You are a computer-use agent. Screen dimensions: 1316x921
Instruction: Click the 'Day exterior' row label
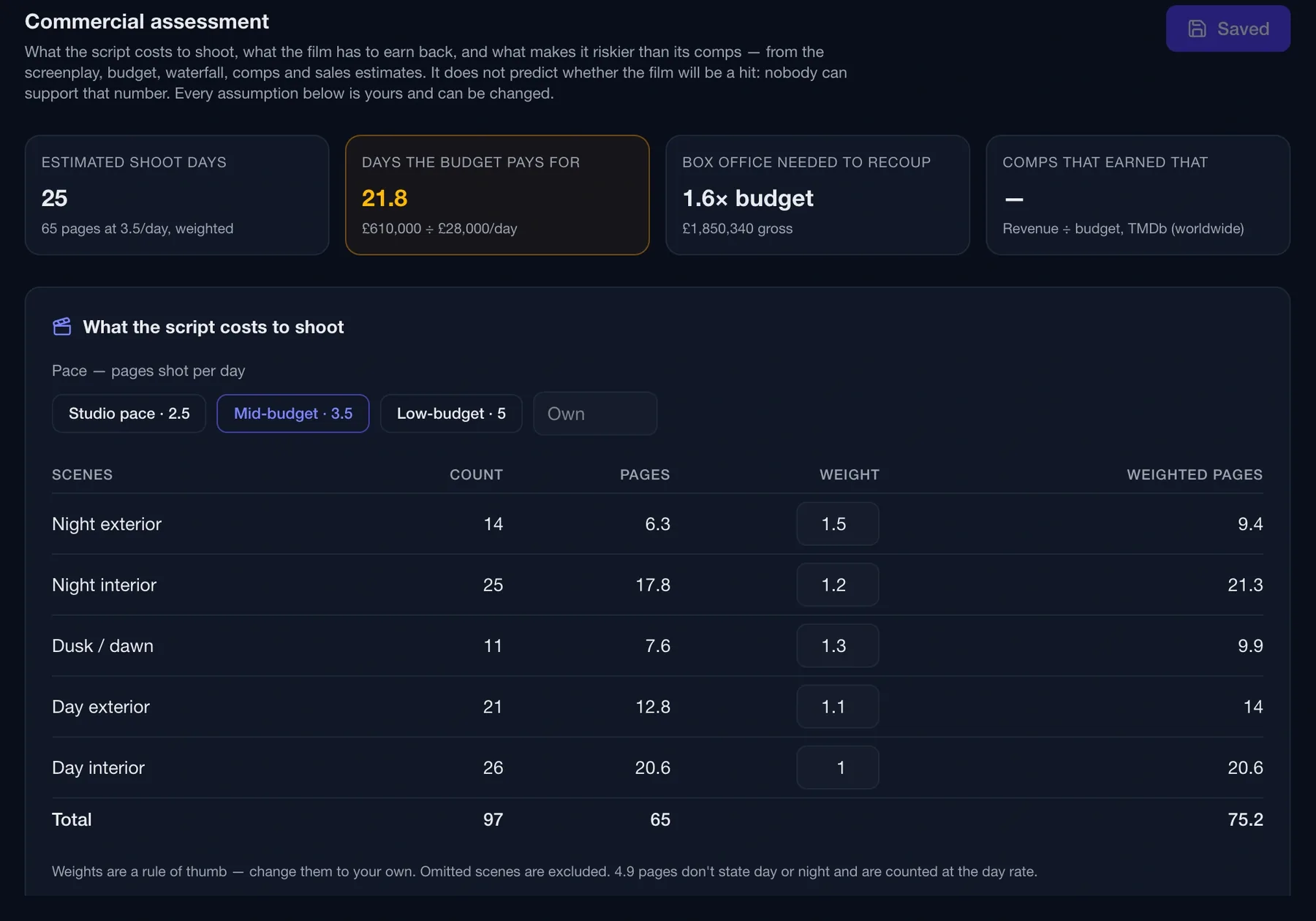click(x=101, y=707)
